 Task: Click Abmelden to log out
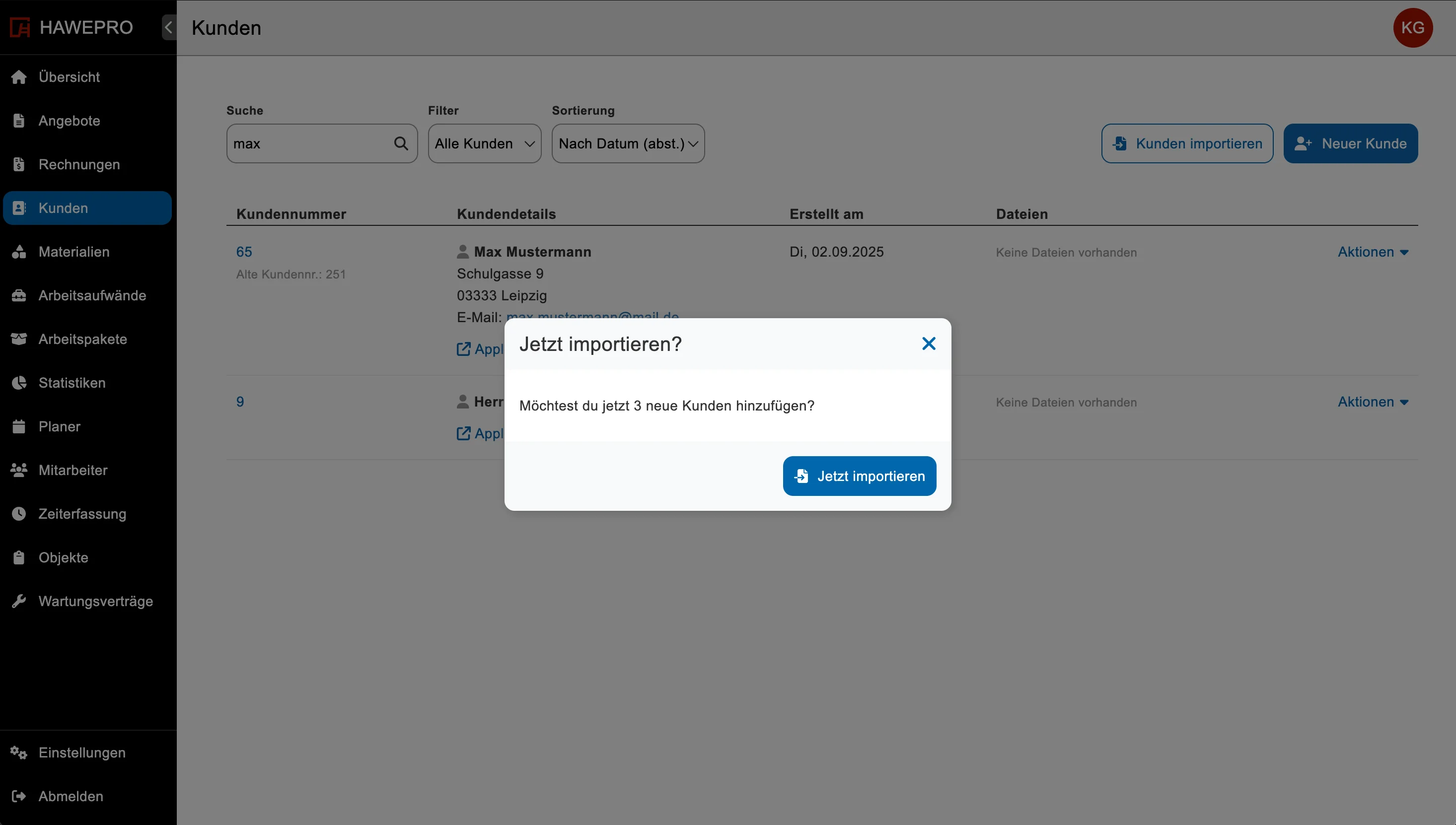(x=87, y=796)
